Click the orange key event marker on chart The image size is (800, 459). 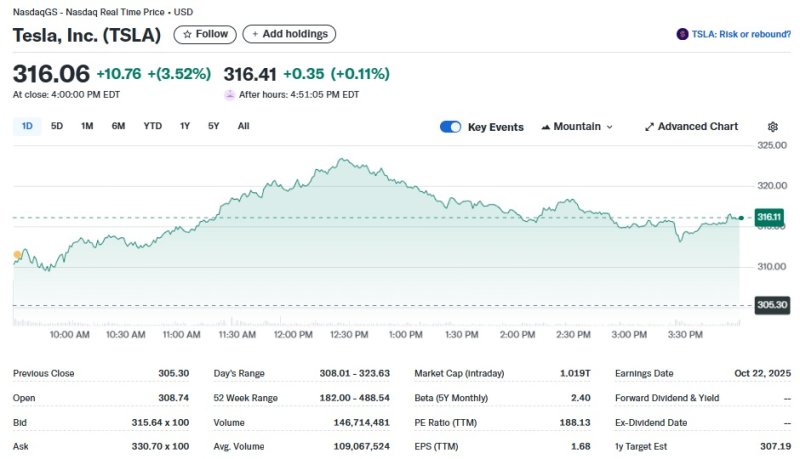pyautogui.click(x=17, y=254)
